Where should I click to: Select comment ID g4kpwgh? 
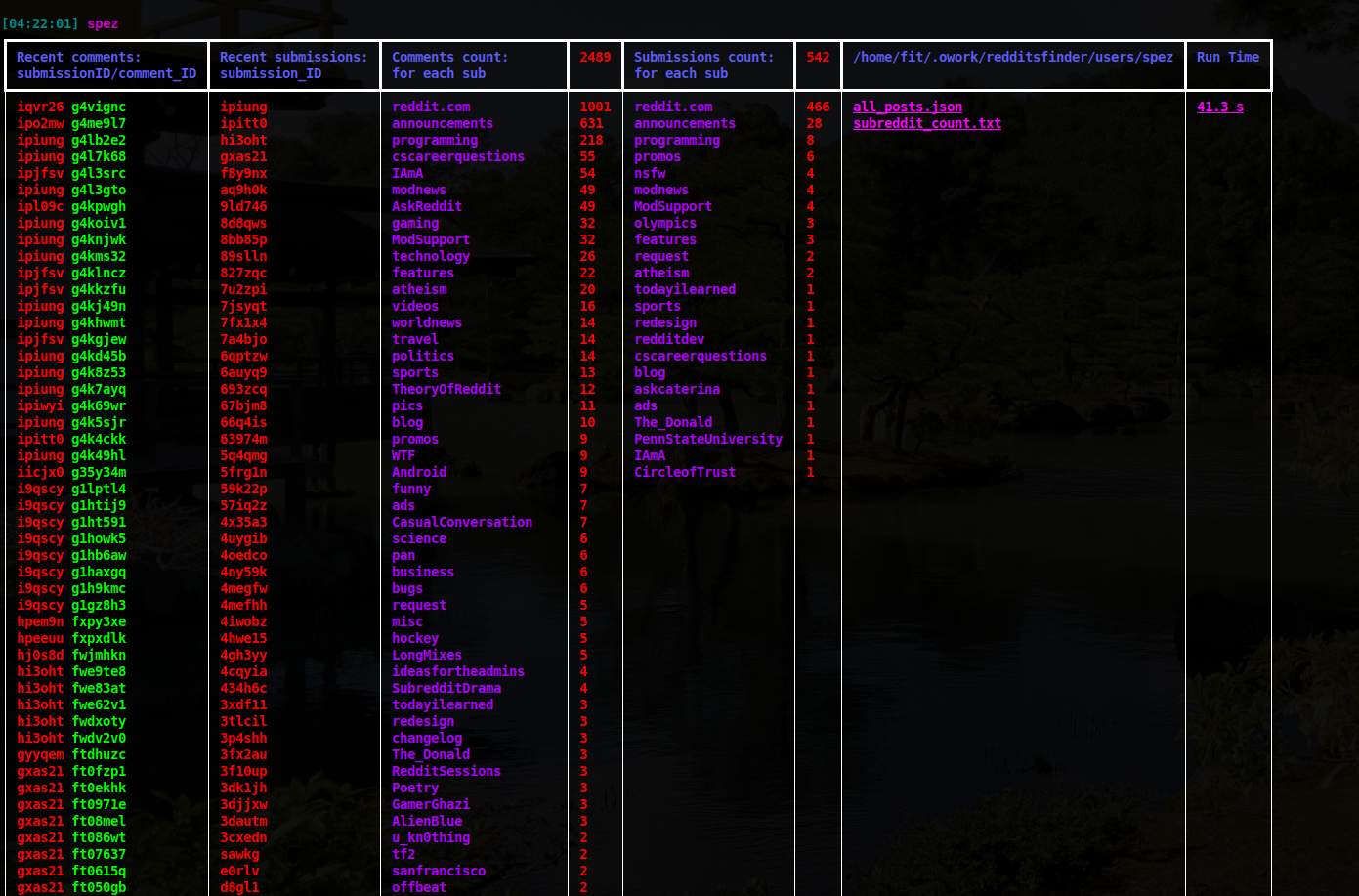click(99, 206)
